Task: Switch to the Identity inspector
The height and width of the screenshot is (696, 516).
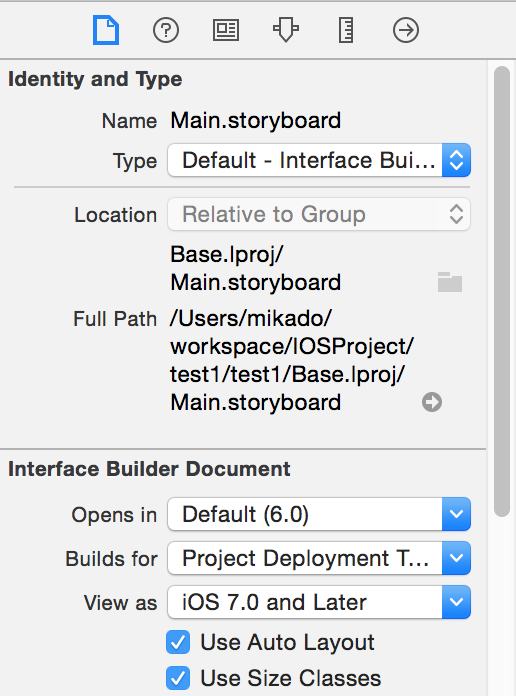Action: 226,30
